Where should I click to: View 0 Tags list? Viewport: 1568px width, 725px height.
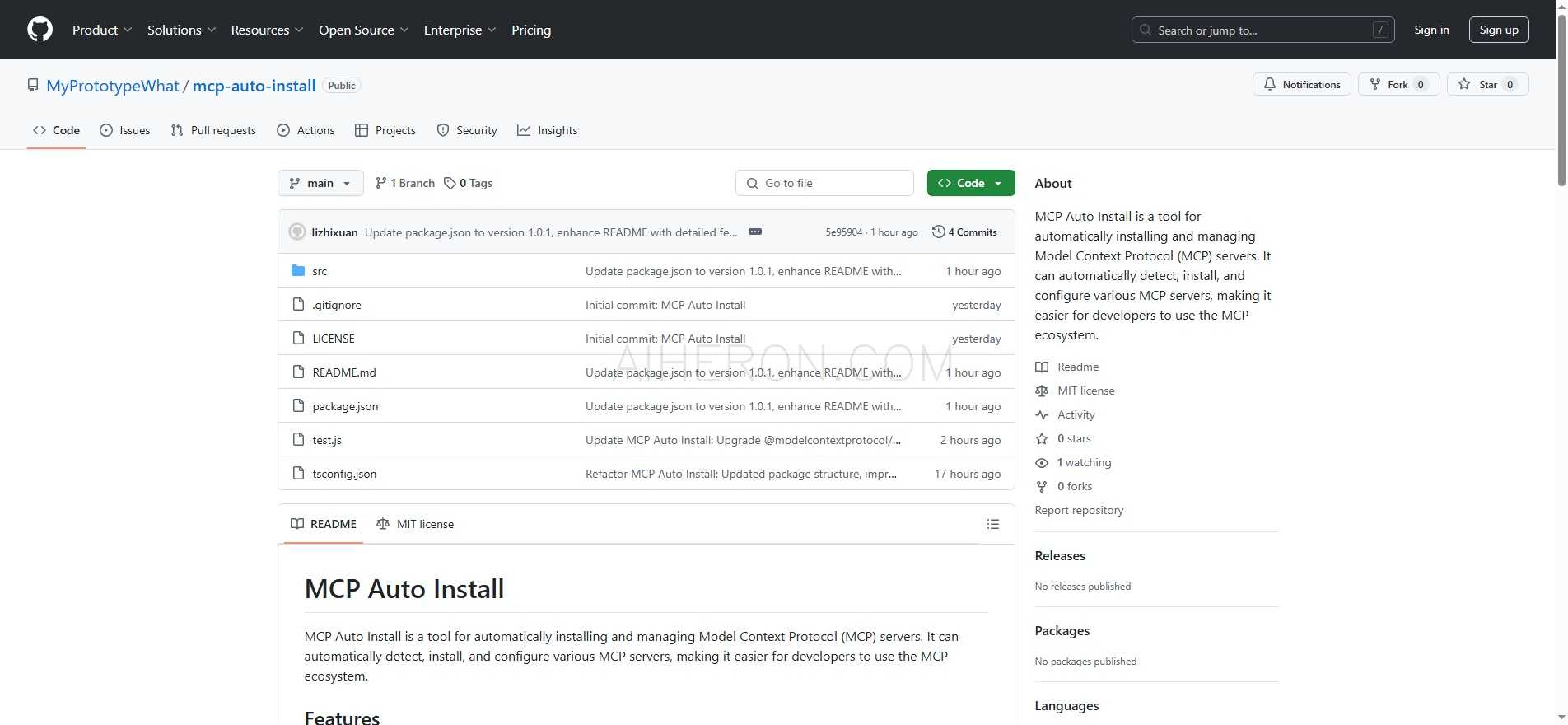(x=468, y=183)
